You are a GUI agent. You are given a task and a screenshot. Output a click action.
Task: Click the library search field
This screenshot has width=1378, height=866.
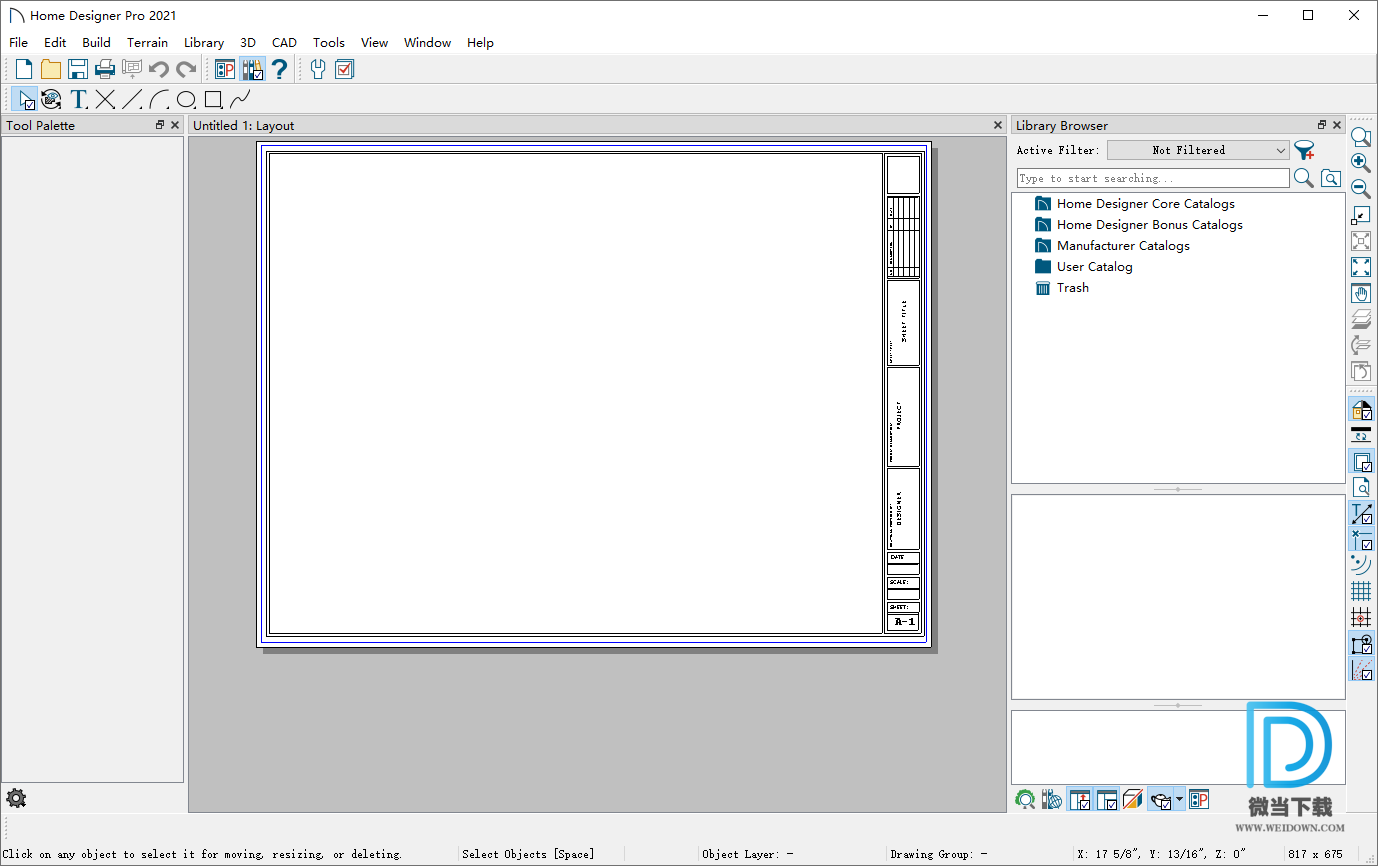[x=1153, y=178]
